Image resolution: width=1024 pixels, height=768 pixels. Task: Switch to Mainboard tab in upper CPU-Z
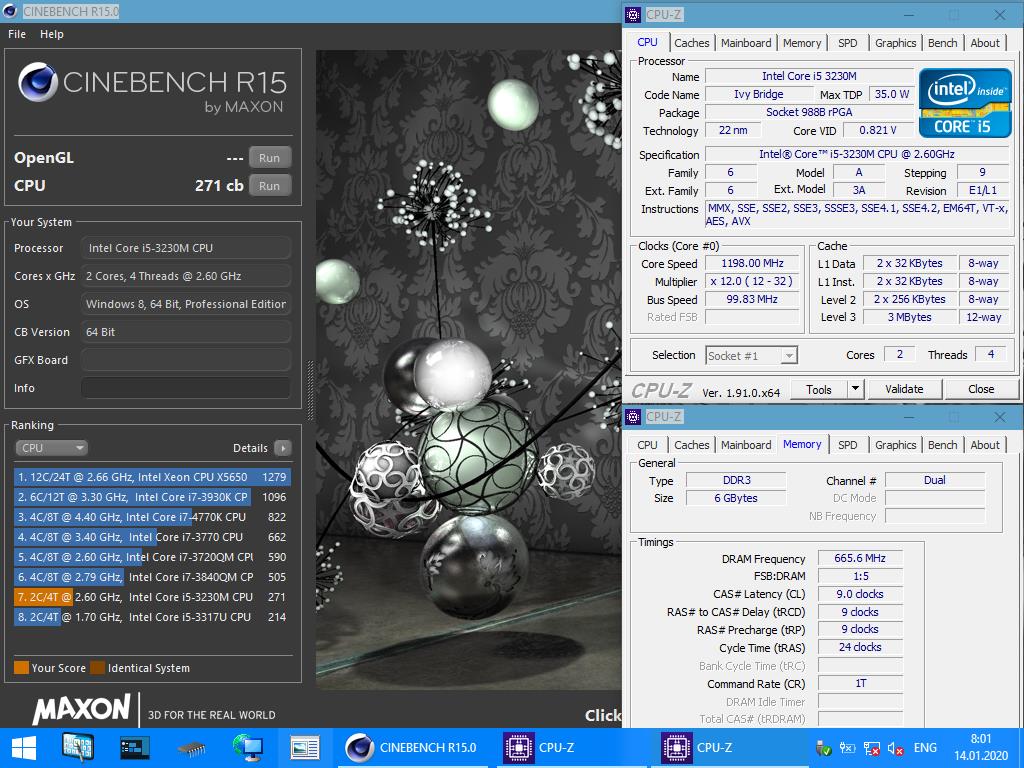[746, 43]
